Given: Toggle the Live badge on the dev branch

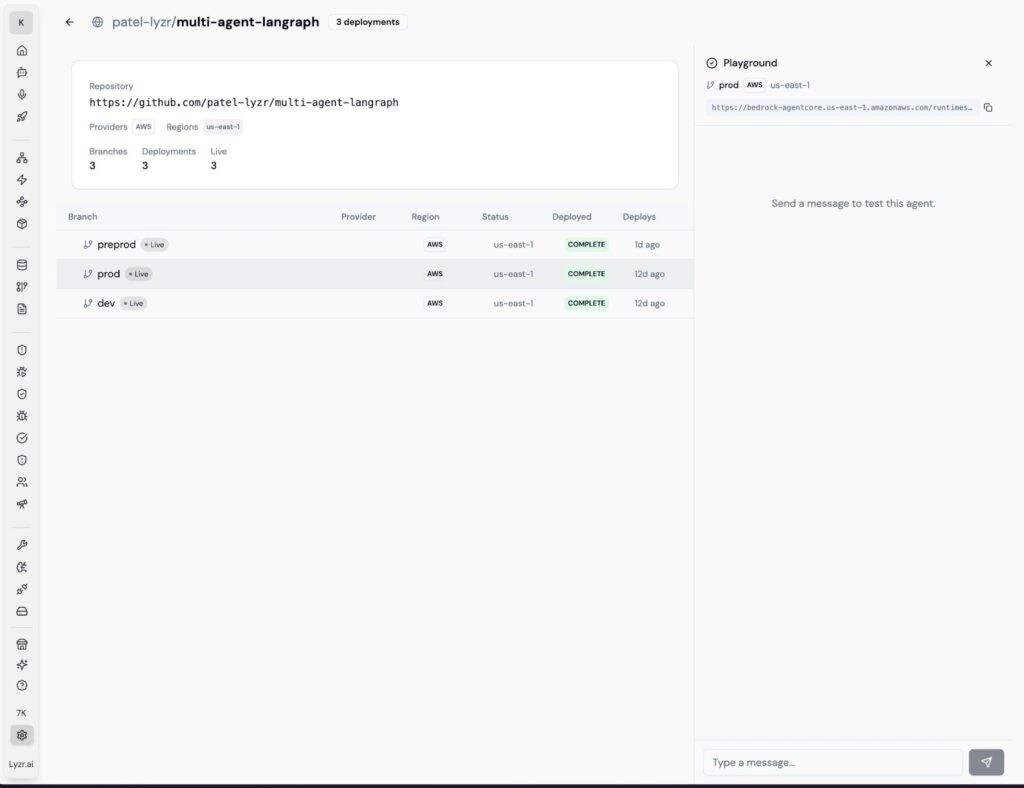Looking at the screenshot, I should (133, 303).
